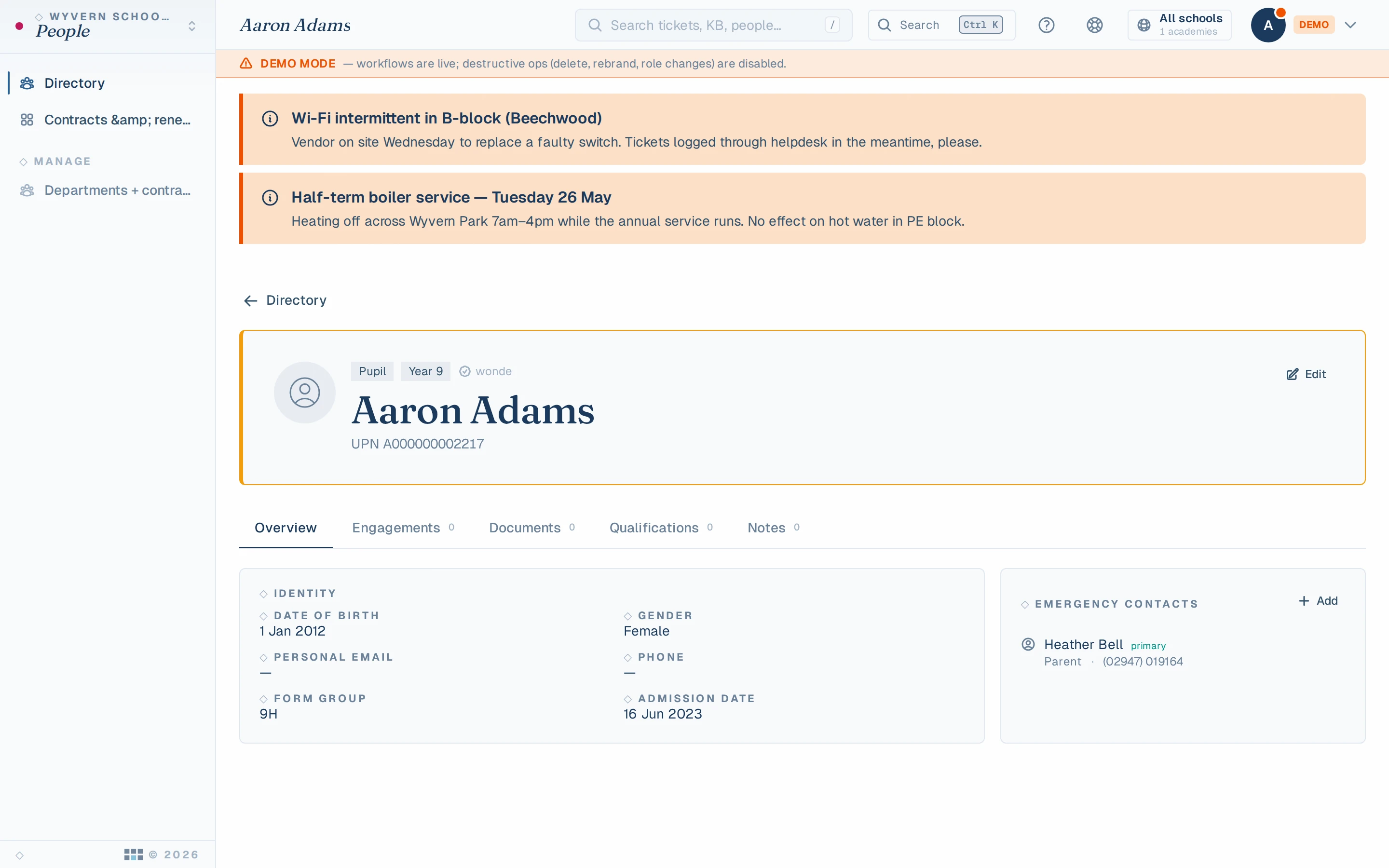This screenshot has height=868, width=1389.
Task: Click the Edit profile button
Action: click(1306, 374)
